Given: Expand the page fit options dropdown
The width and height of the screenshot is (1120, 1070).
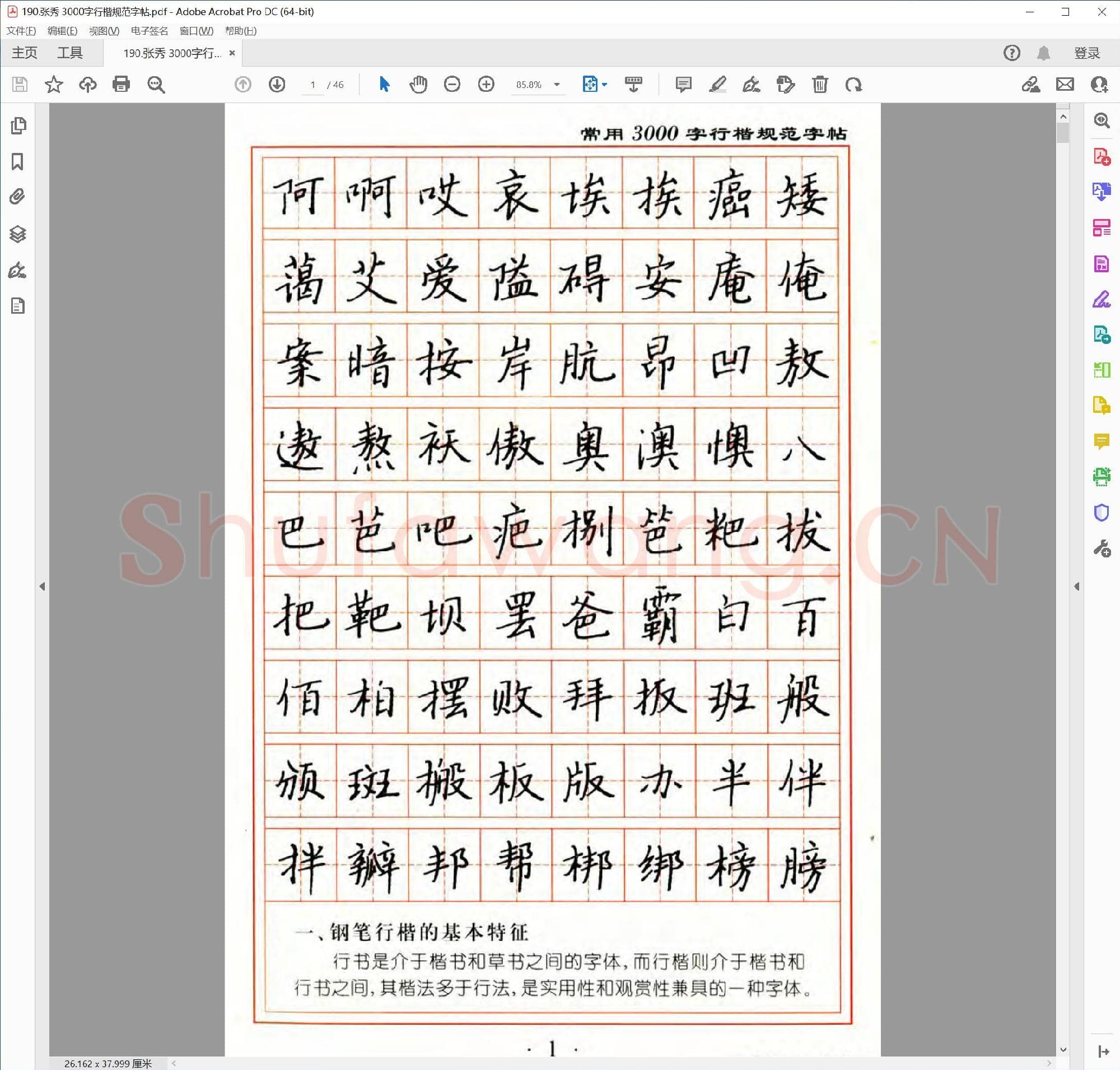Looking at the screenshot, I should coord(604,85).
